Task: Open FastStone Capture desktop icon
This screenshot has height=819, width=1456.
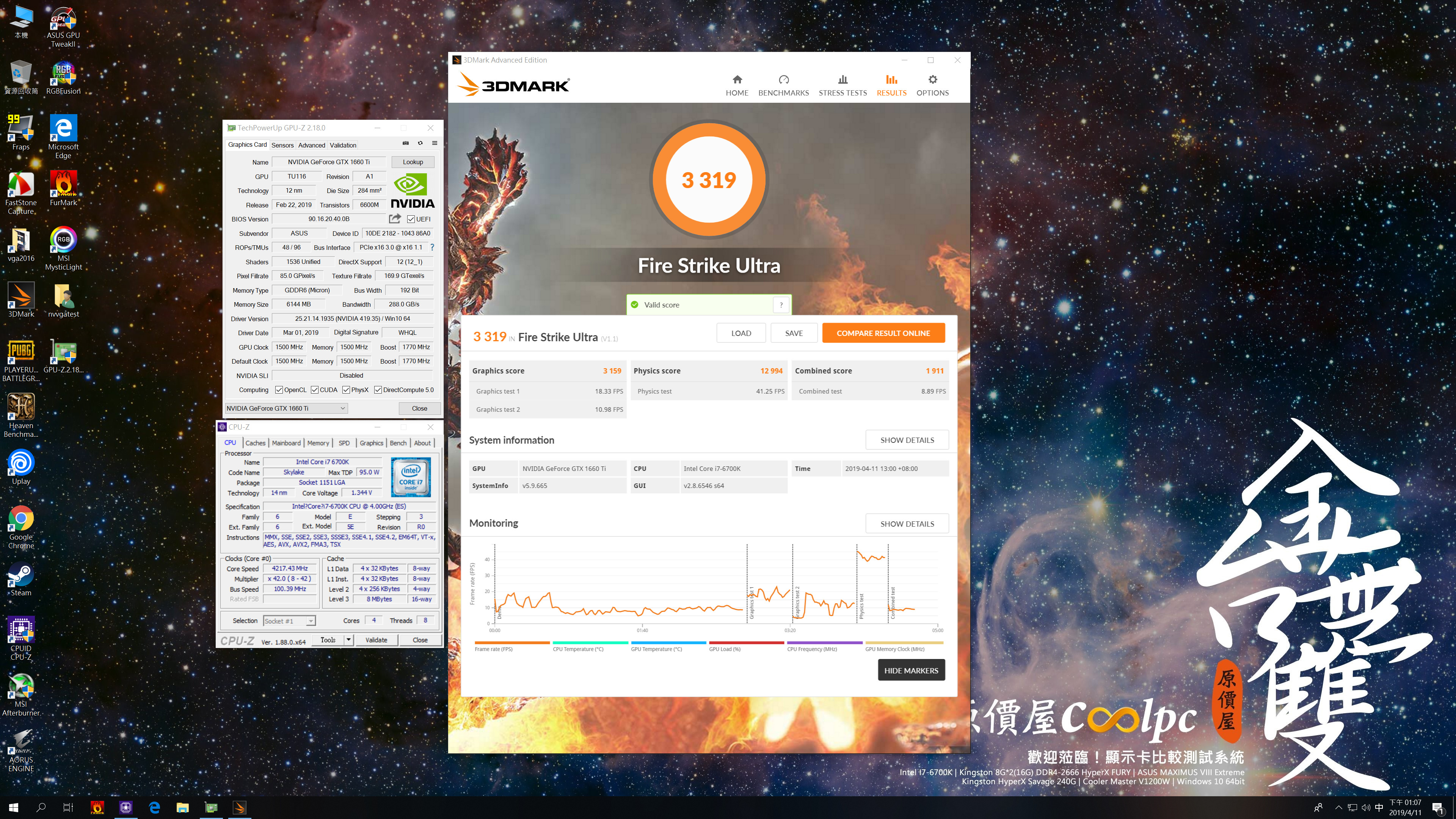Action: tap(21, 193)
